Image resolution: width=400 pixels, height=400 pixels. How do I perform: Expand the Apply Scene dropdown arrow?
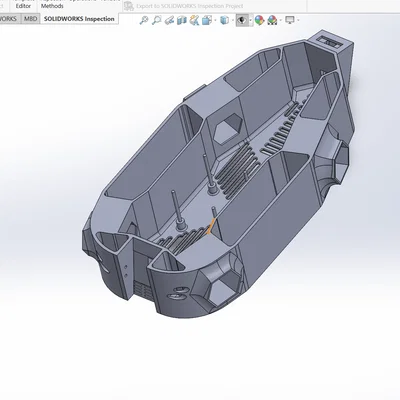point(281,20)
